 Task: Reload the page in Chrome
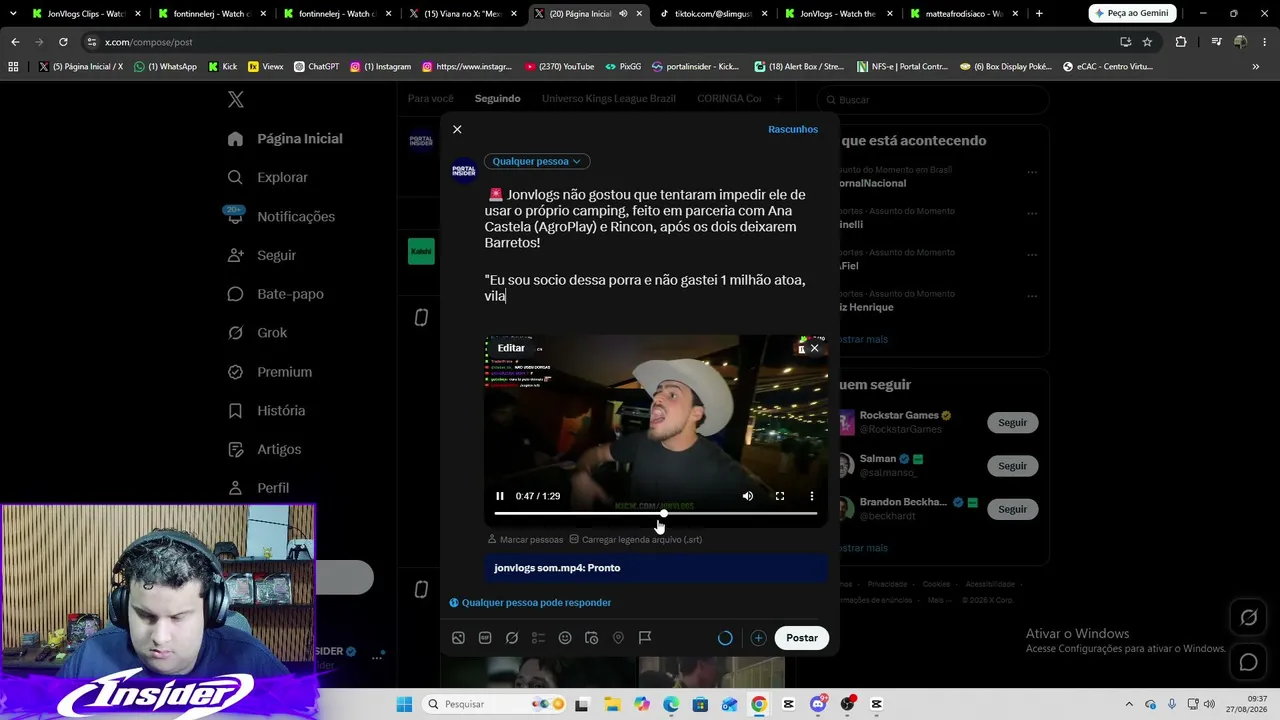coord(63,42)
